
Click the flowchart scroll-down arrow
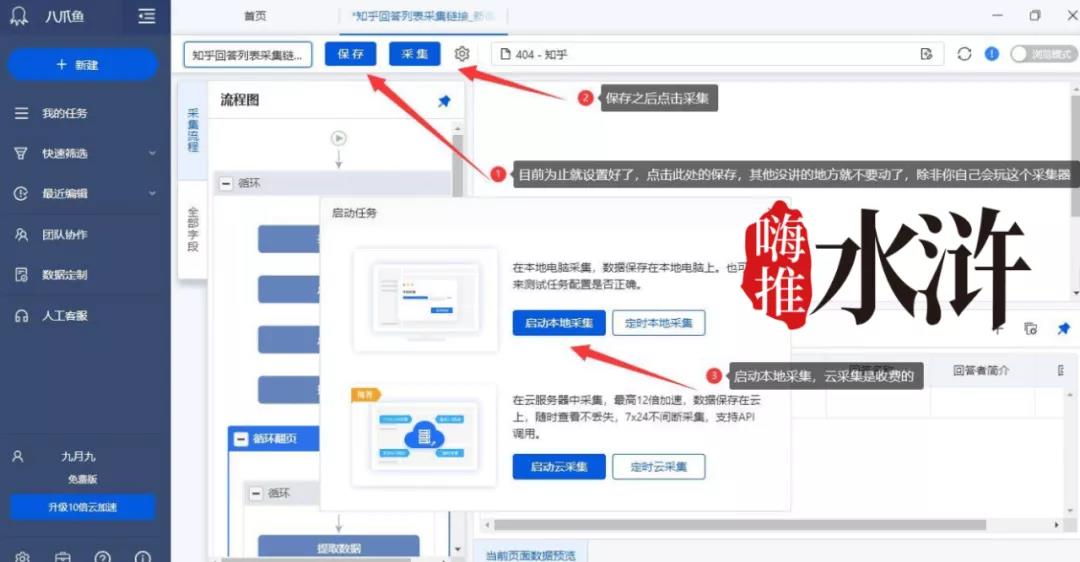[458, 549]
